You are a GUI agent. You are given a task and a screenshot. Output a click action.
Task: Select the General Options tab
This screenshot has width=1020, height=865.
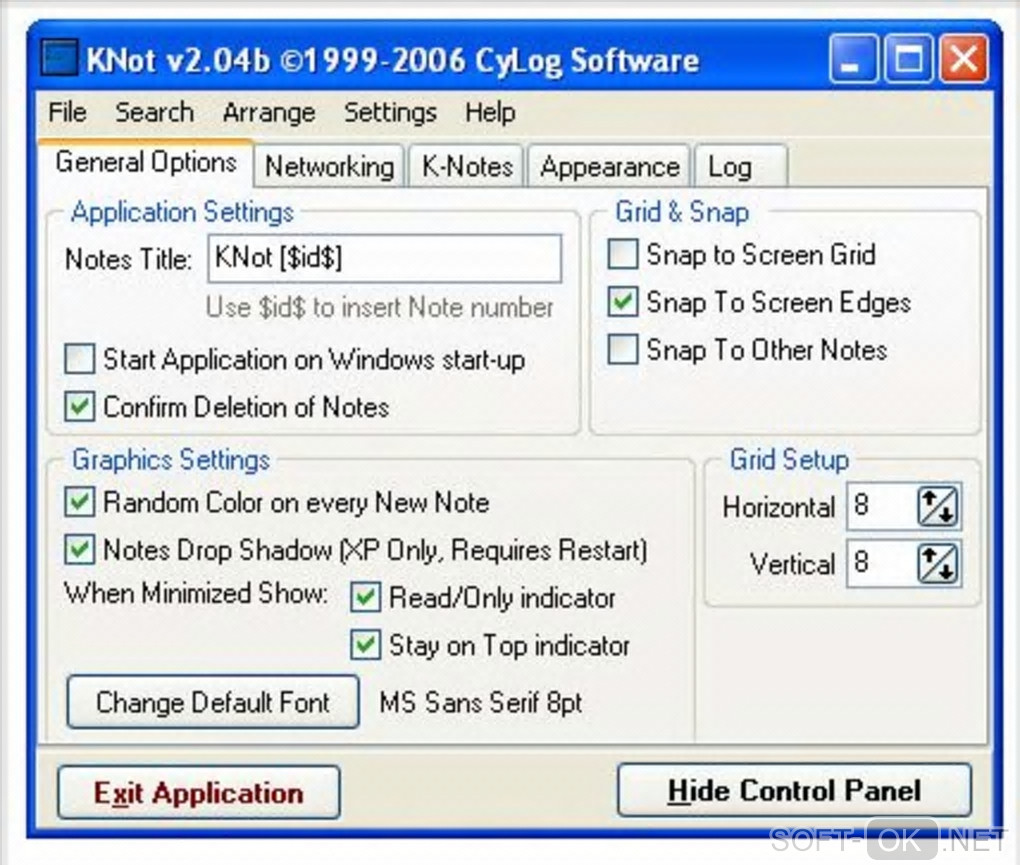146,163
